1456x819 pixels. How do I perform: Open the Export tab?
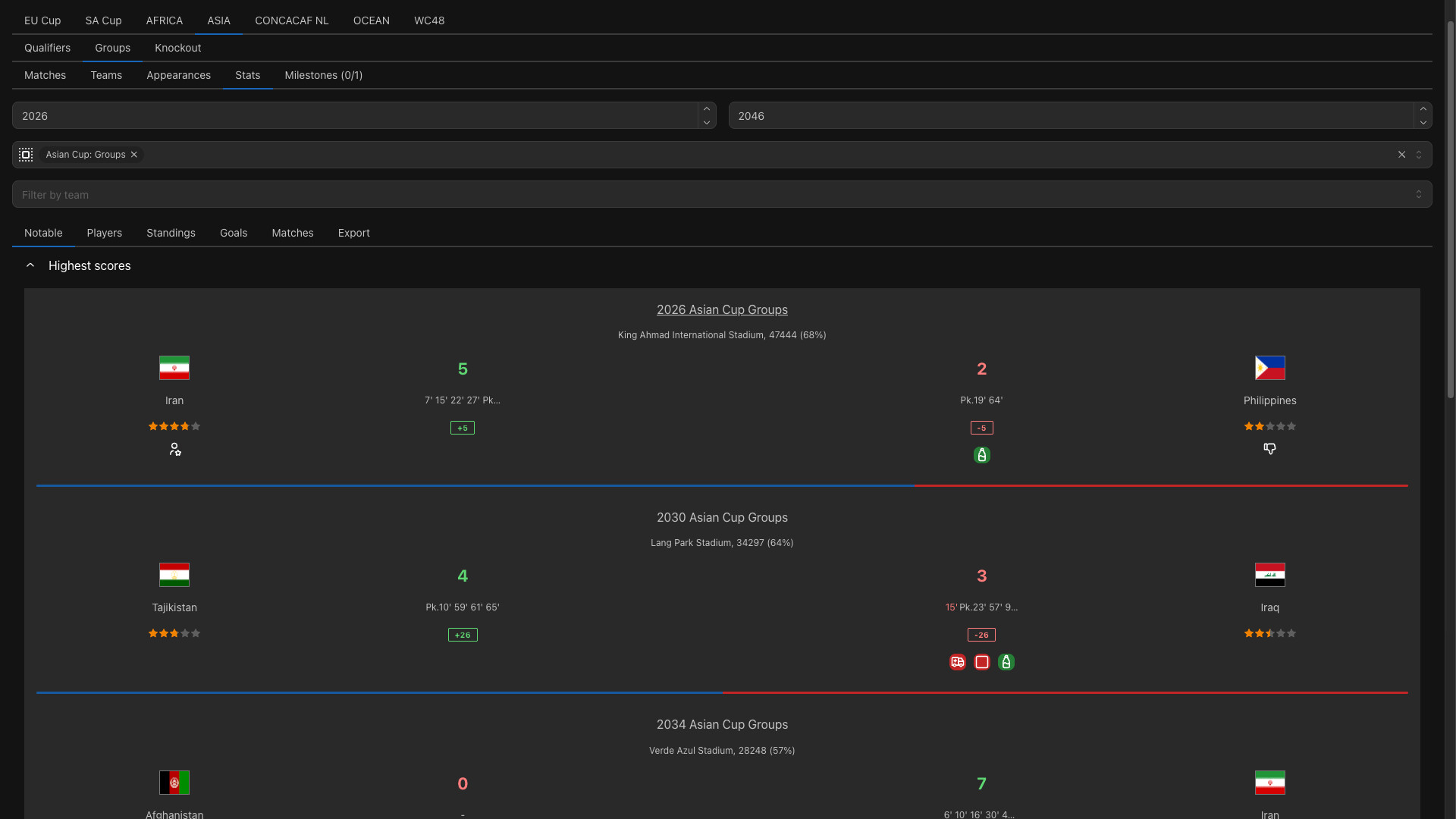coord(354,233)
